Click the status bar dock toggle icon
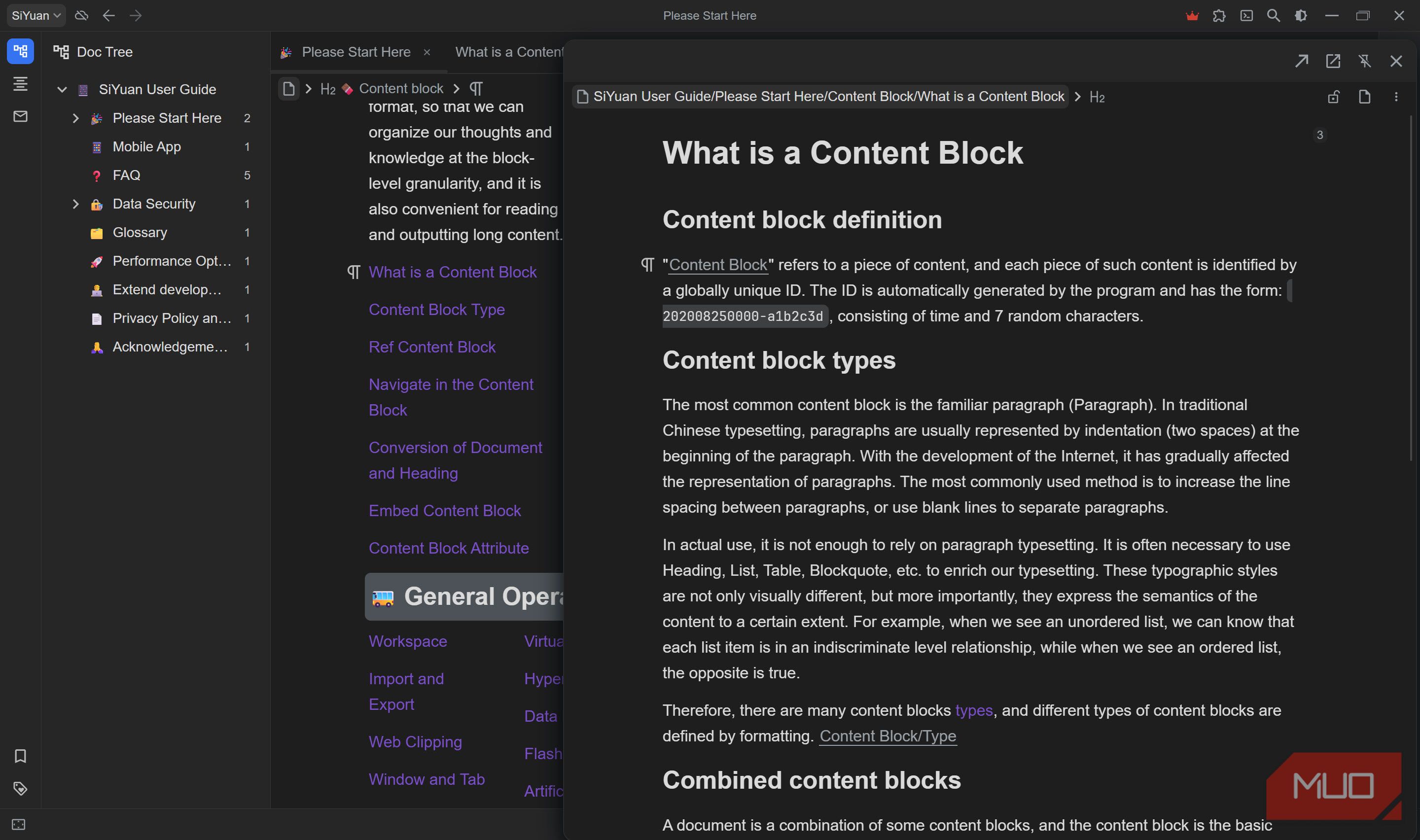1420x840 pixels. 18,824
